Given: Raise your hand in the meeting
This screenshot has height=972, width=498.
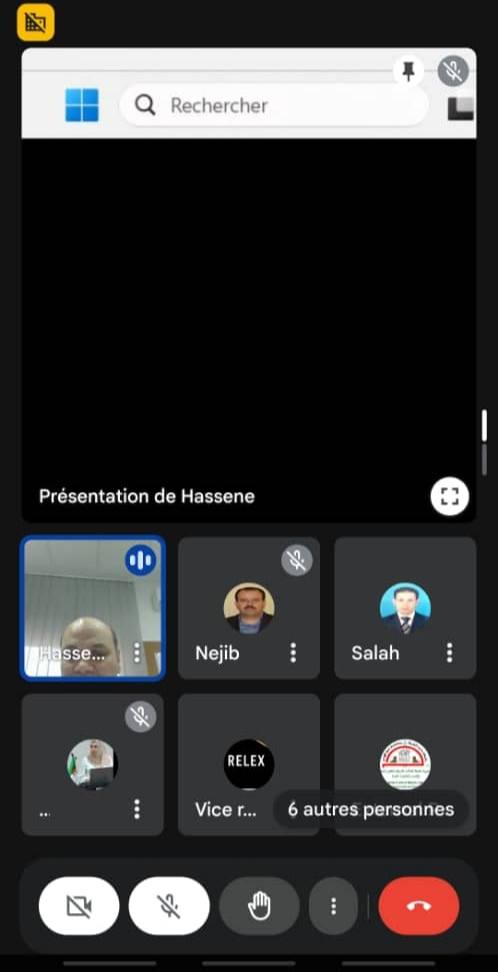Looking at the screenshot, I should (x=259, y=906).
